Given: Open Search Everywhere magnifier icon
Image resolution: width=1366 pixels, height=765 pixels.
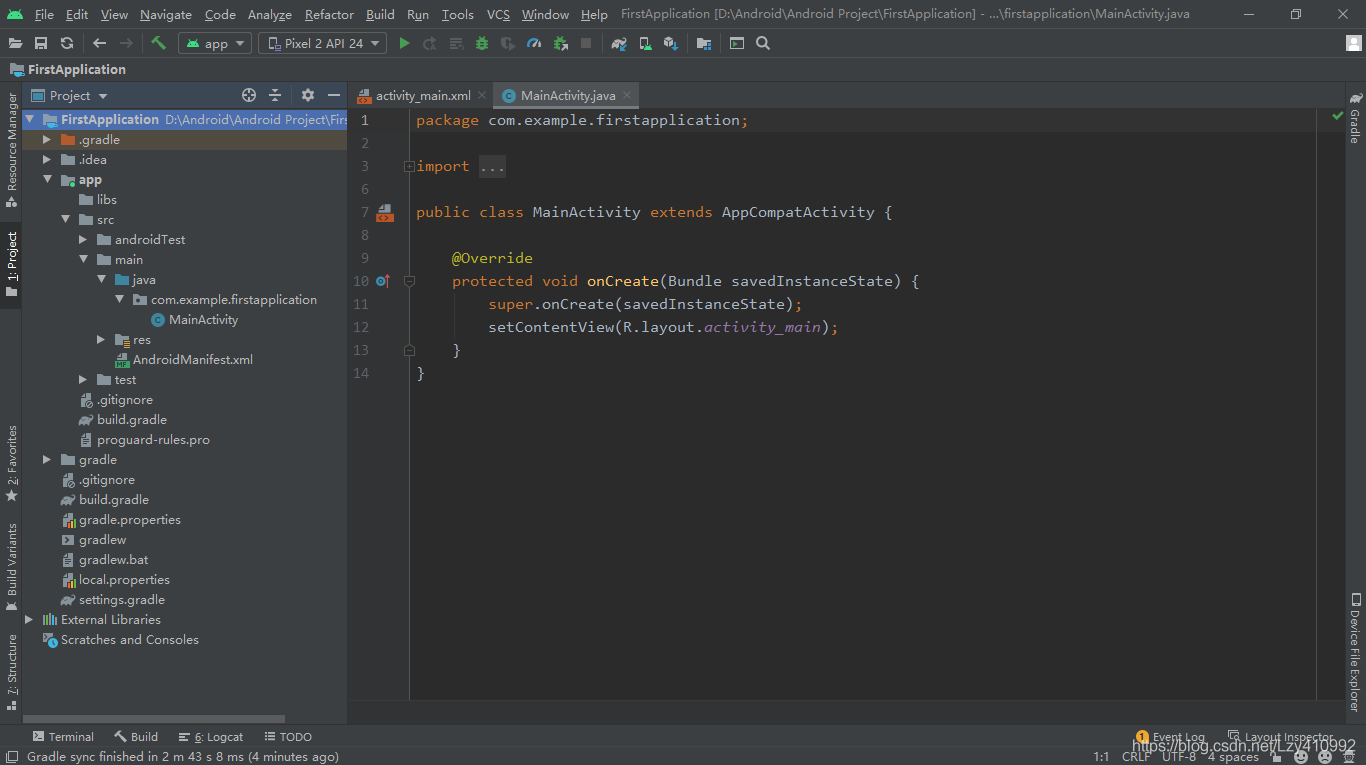Looking at the screenshot, I should click(x=763, y=43).
